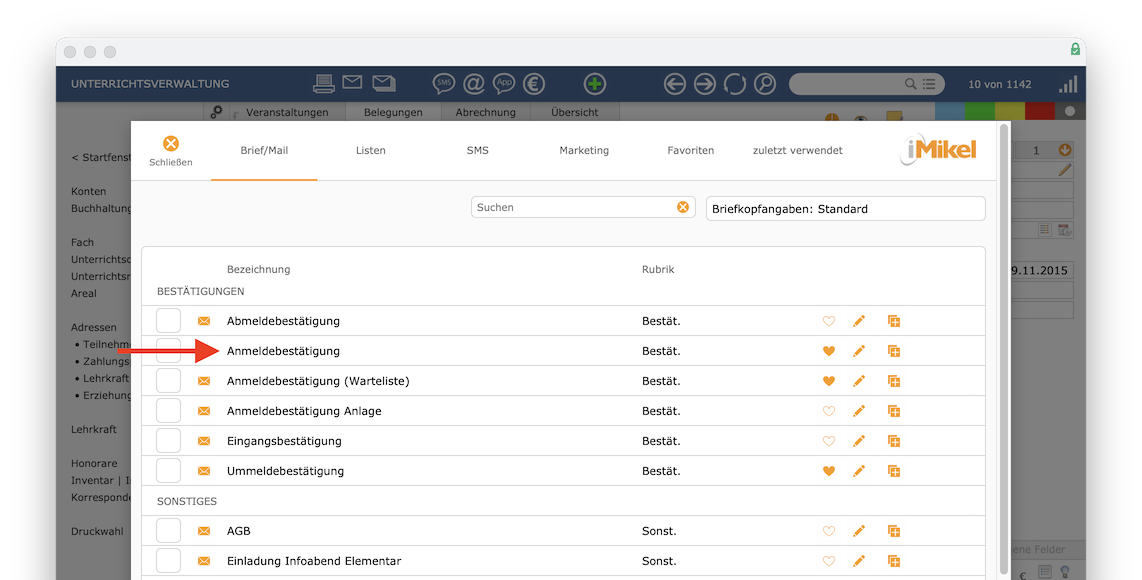This screenshot has height=580, width=1142.
Task: Click the Euro currency toolbar icon
Action: [534, 84]
